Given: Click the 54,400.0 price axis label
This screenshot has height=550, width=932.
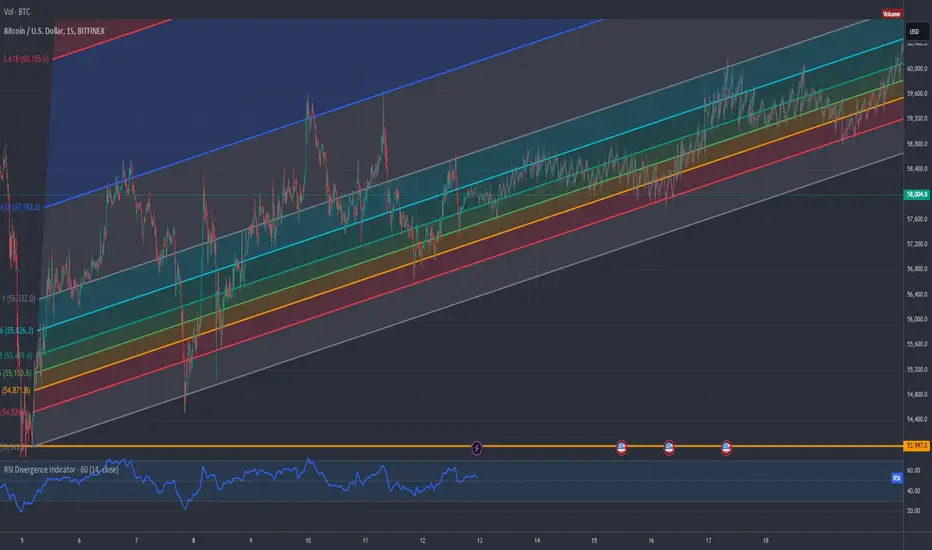Looking at the screenshot, I should click(917, 419).
